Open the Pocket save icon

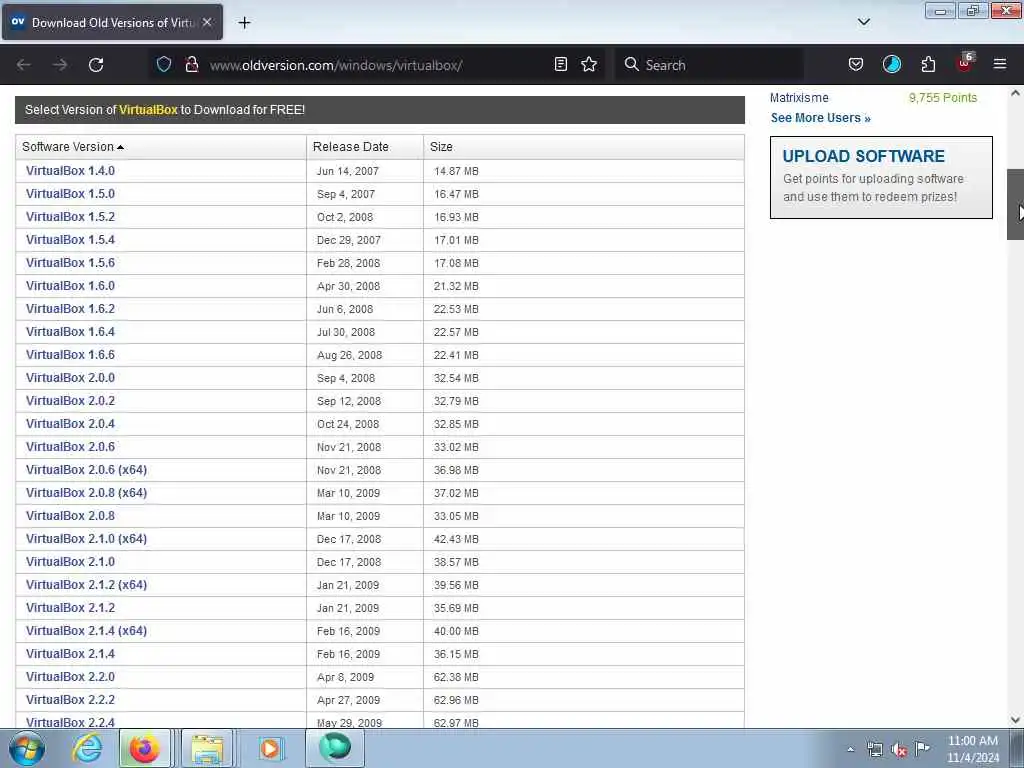tap(856, 65)
